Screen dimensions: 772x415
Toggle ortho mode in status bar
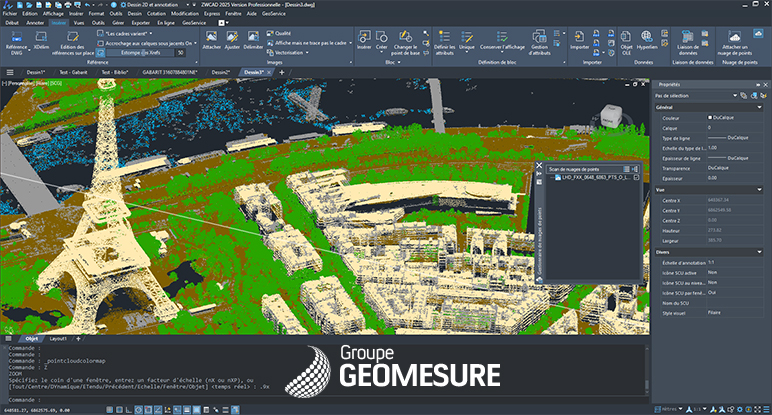129,410
